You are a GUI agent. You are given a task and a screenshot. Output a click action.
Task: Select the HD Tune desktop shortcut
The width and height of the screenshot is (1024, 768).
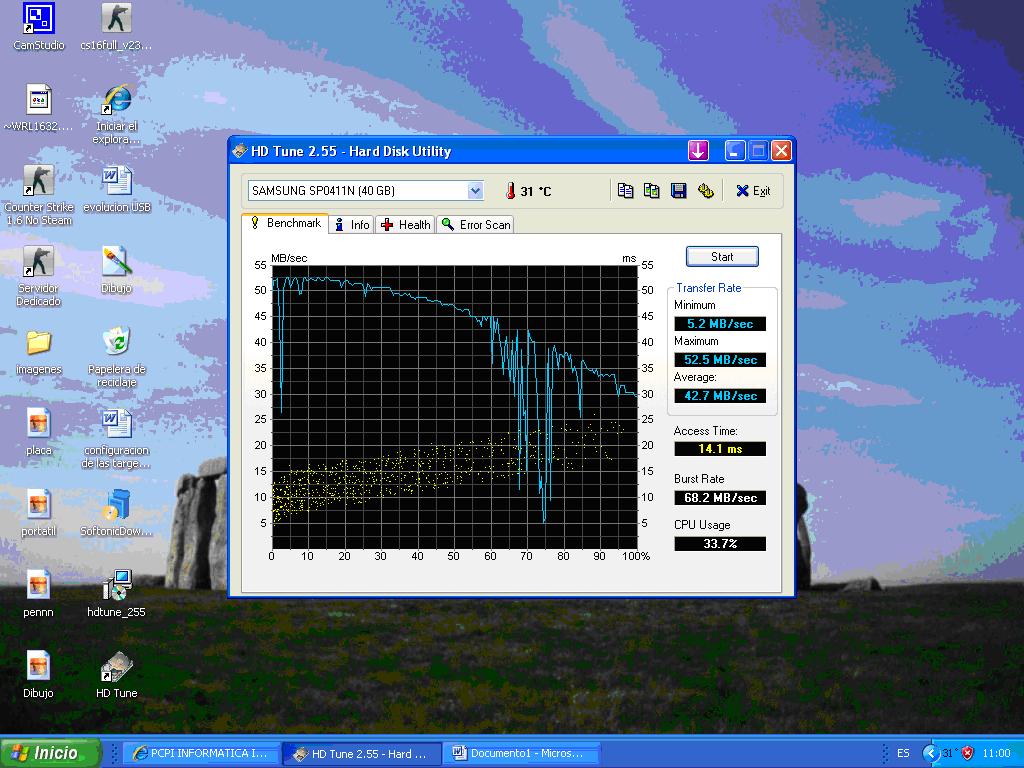pyautogui.click(x=117, y=675)
